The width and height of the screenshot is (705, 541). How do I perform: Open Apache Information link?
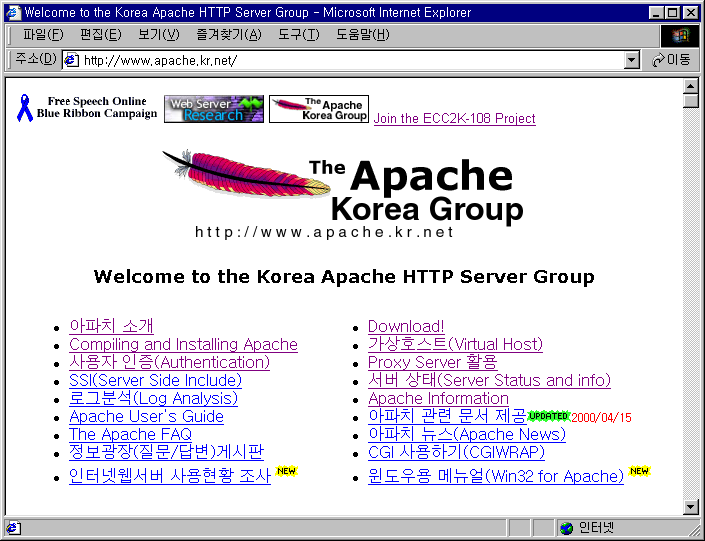coord(438,398)
